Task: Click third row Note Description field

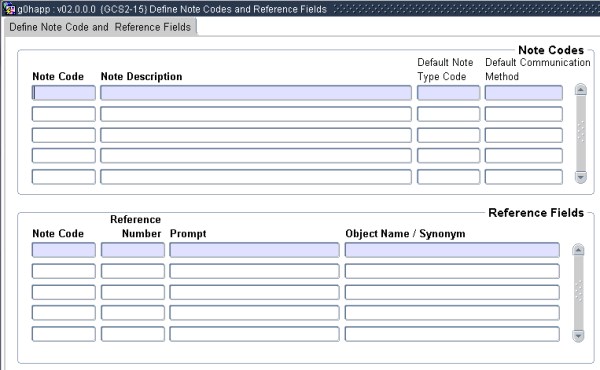Action: [256, 135]
